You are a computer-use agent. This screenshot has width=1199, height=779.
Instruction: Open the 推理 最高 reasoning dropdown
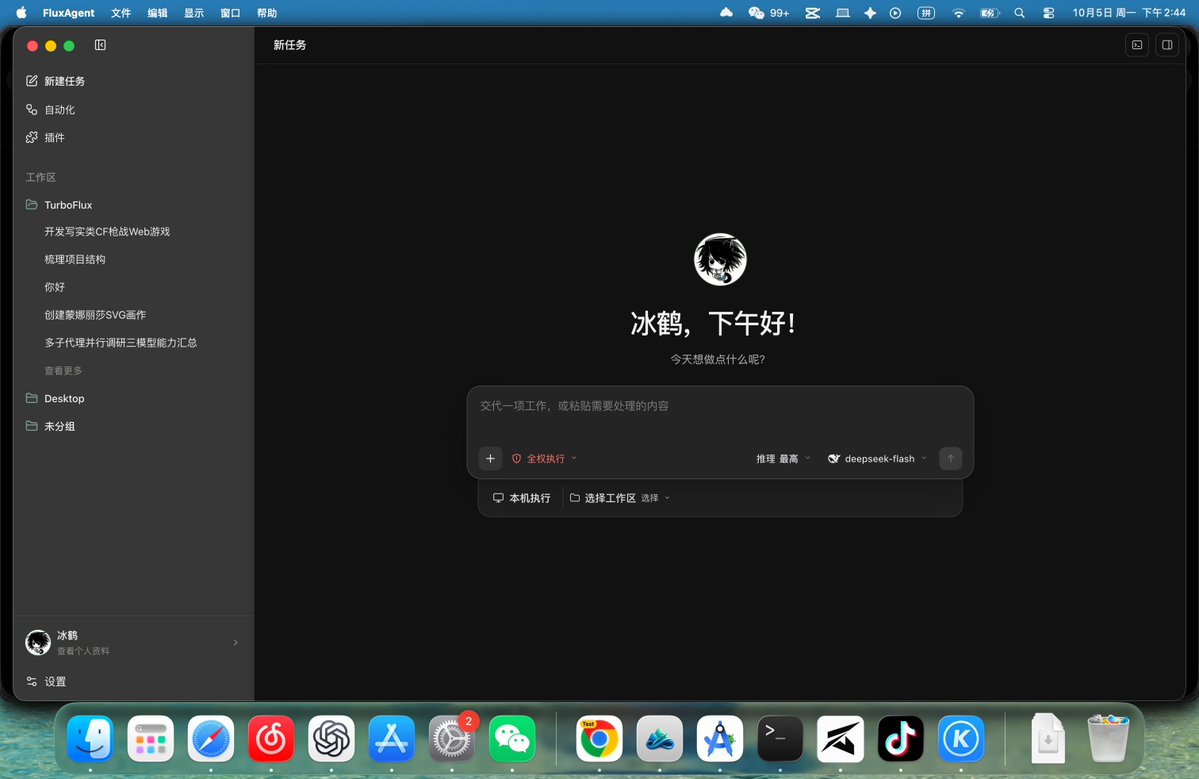tap(783, 459)
